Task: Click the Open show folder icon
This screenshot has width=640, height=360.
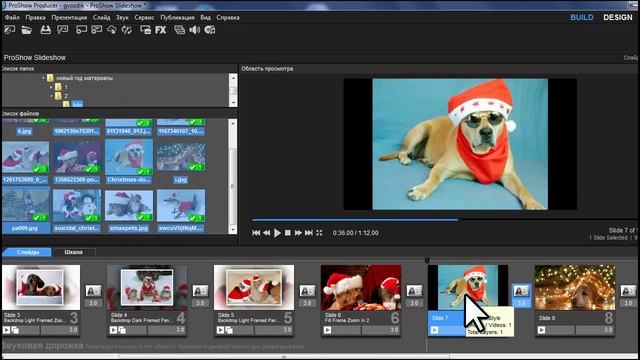Action: pyautogui.click(x=27, y=30)
